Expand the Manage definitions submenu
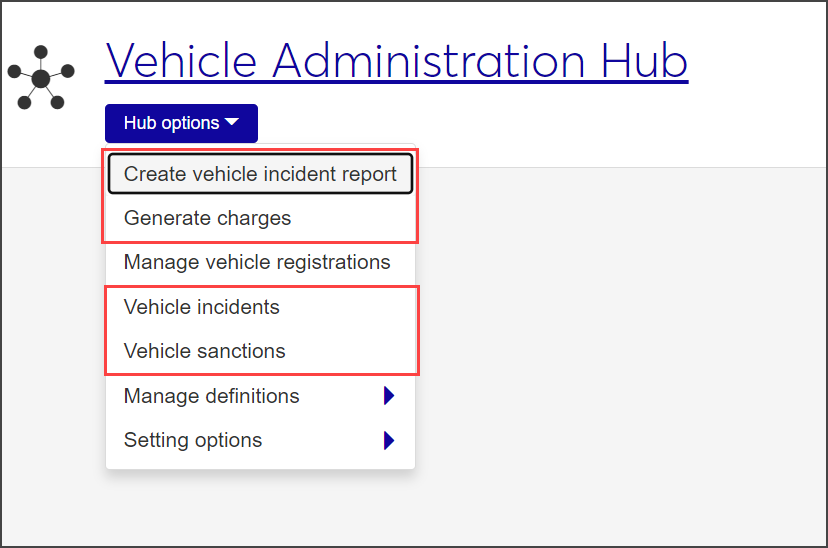Viewport: 828px width, 548px height. pyautogui.click(x=212, y=396)
